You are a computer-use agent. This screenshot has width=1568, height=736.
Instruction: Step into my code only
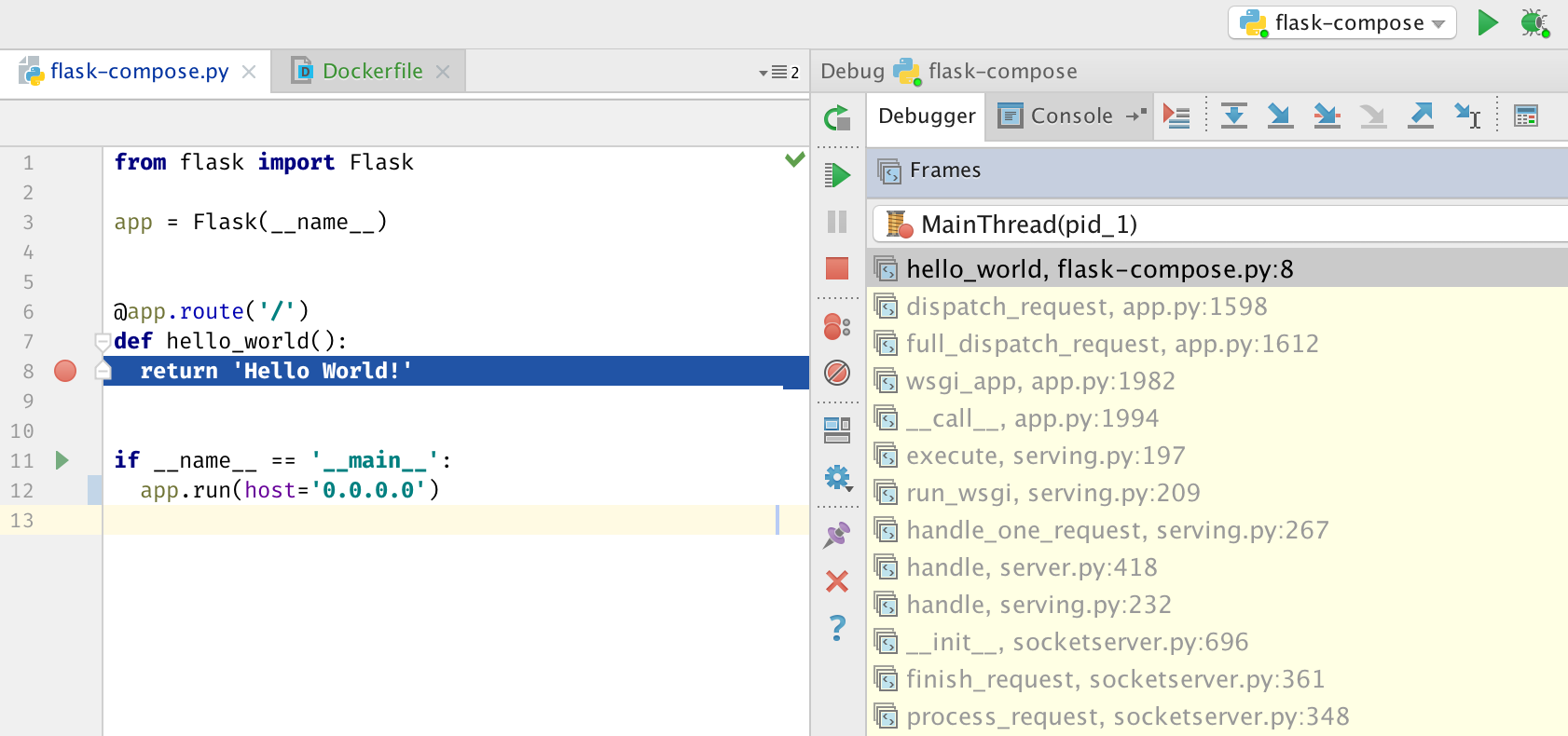(x=1327, y=116)
